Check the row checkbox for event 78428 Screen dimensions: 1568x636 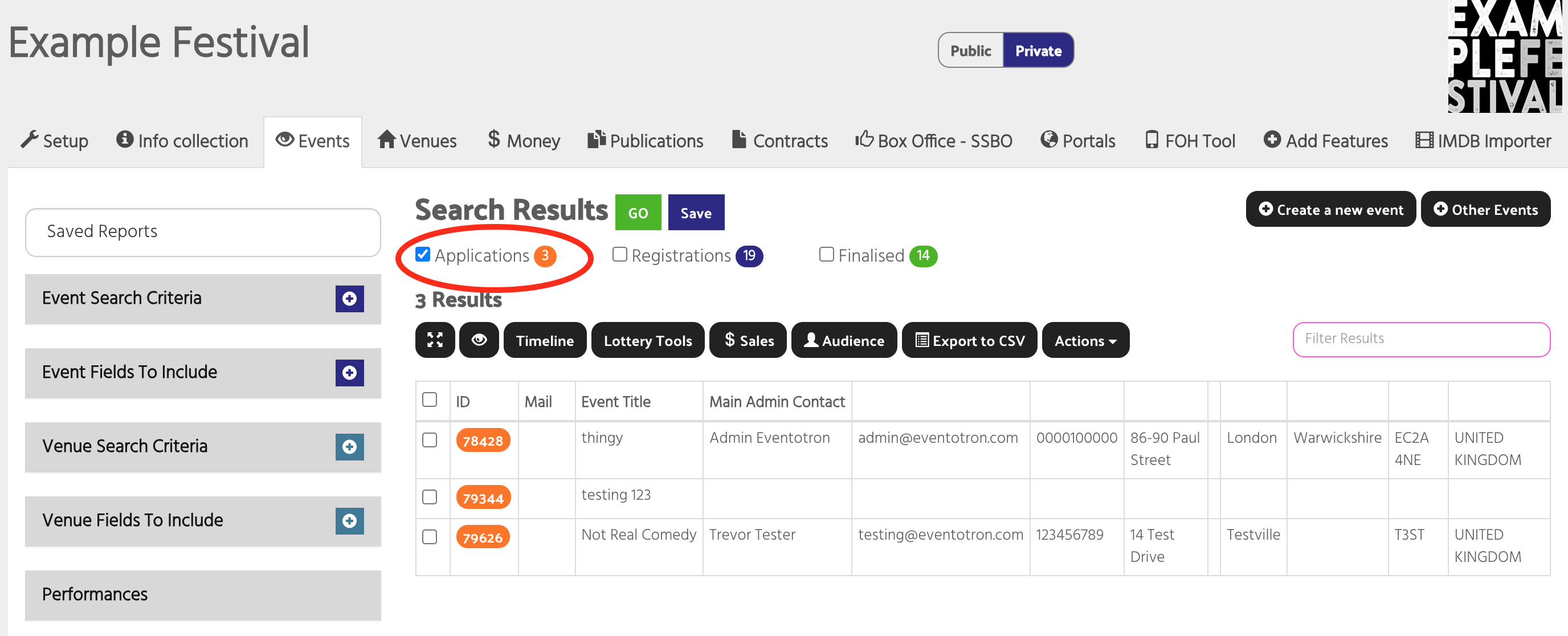pyautogui.click(x=430, y=441)
